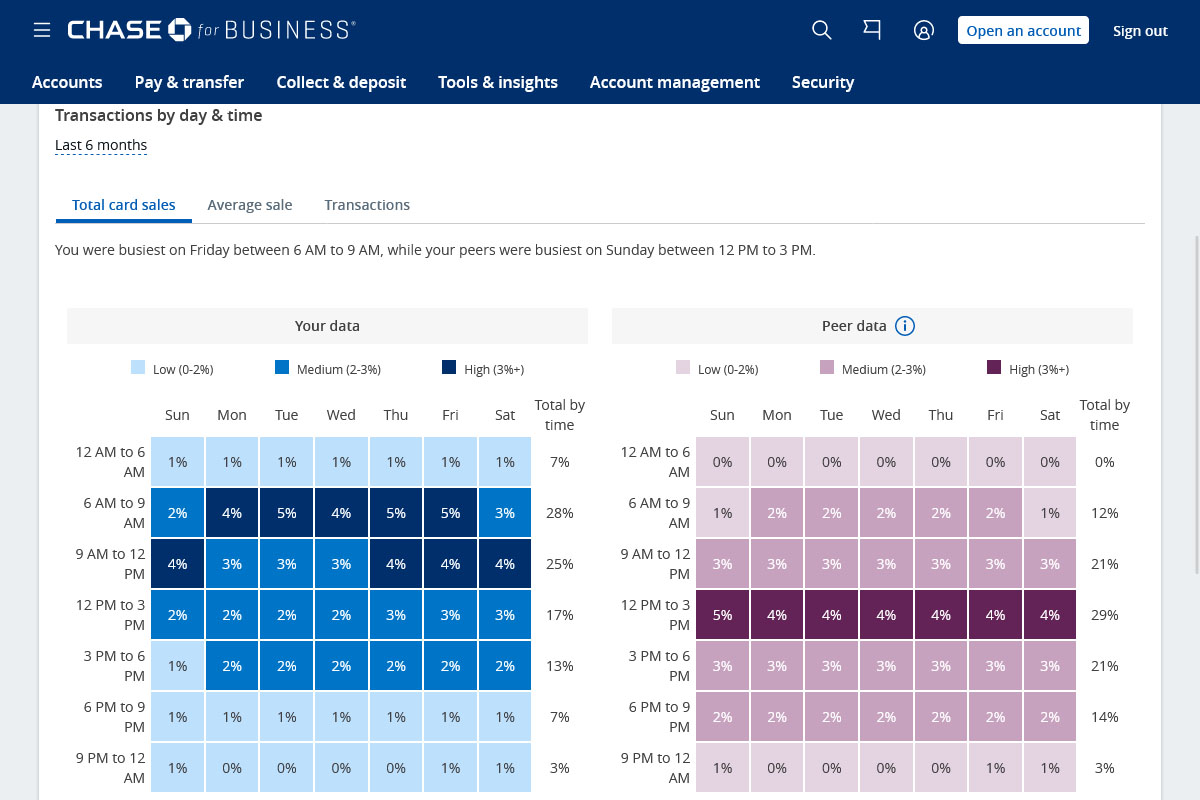Click the info icon next to Peer data
The image size is (1200, 800).
coord(905,325)
